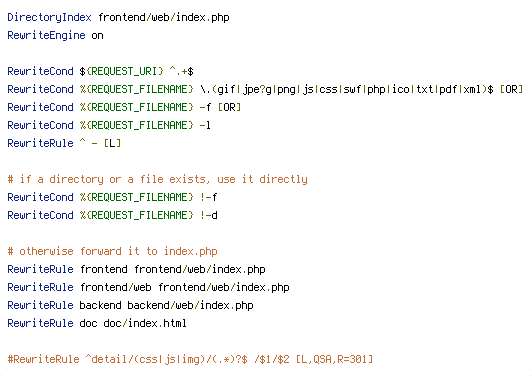Click the DirectoryIndex directive keyword
This screenshot has width=532, height=376.
[x=50, y=17]
